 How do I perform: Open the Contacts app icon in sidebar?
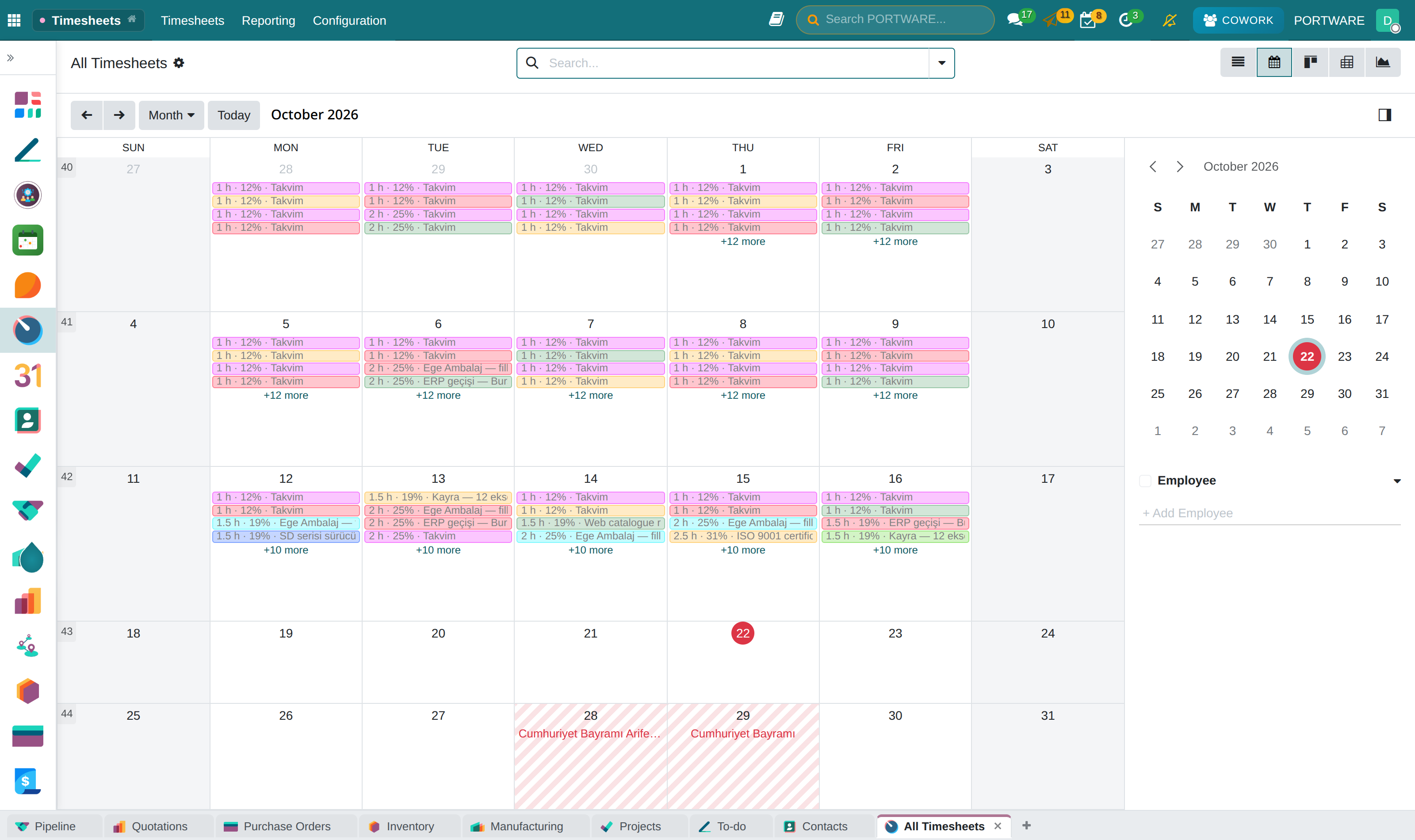(x=28, y=420)
